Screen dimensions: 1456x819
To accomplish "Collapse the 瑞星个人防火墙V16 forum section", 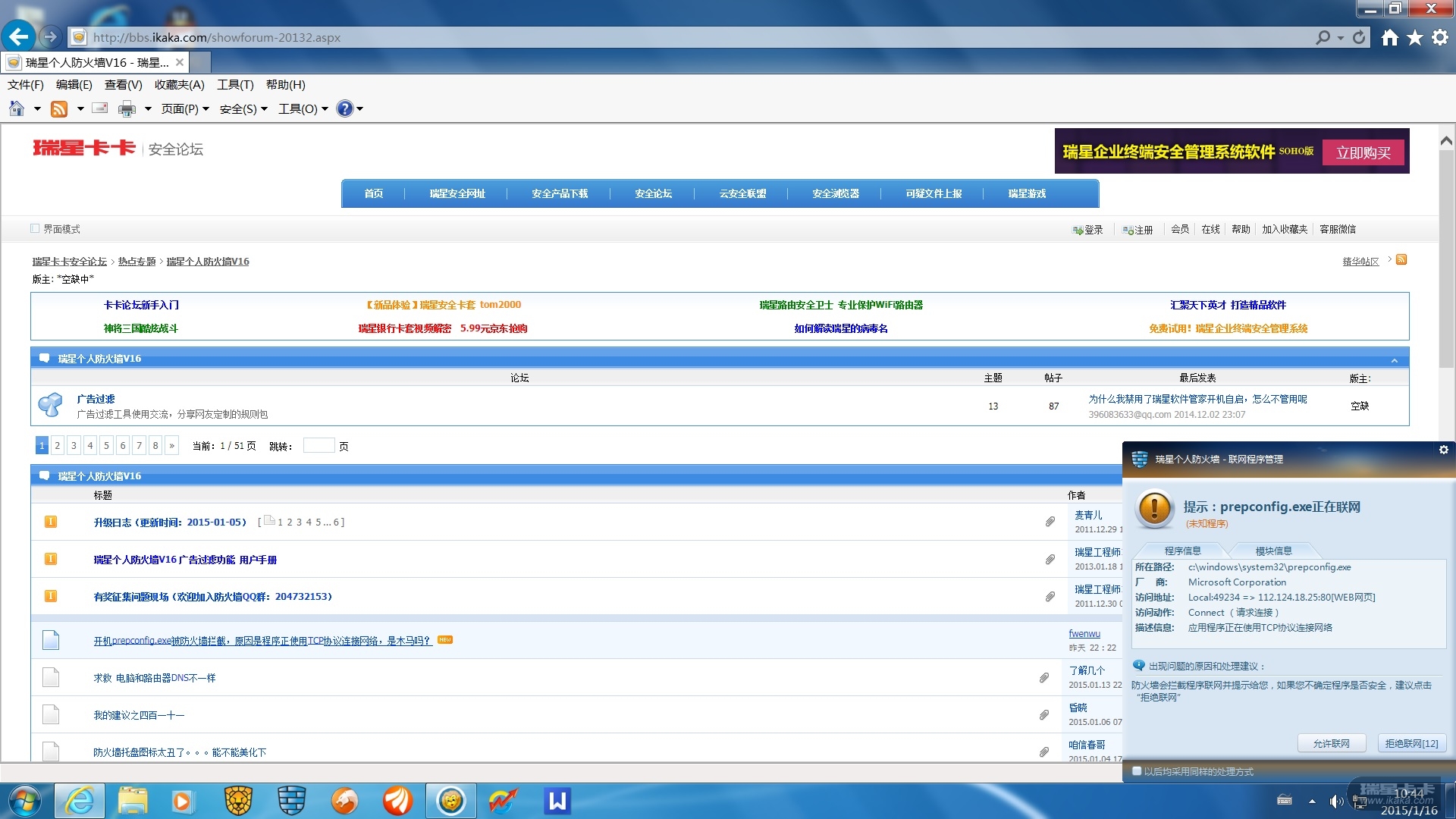I will coord(1394,359).
